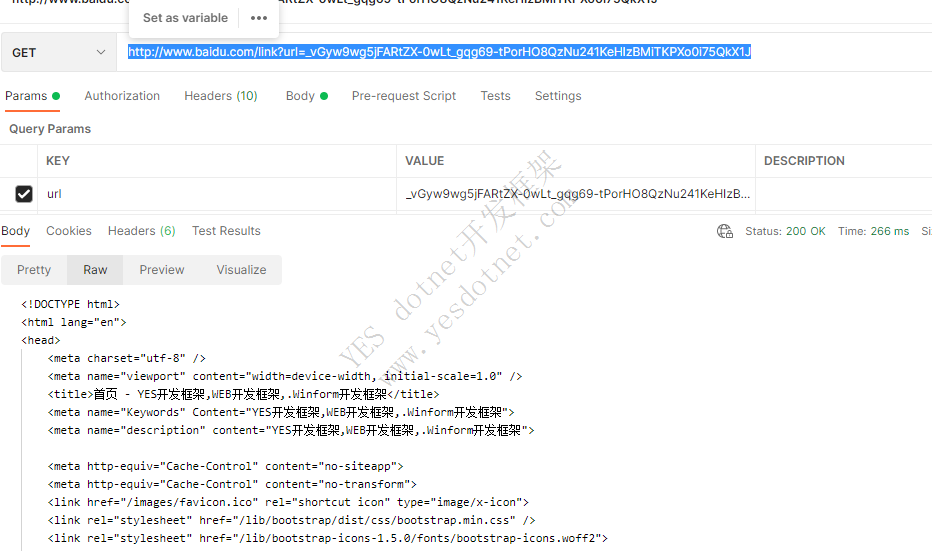Click the url row description cell

click(x=844, y=194)
